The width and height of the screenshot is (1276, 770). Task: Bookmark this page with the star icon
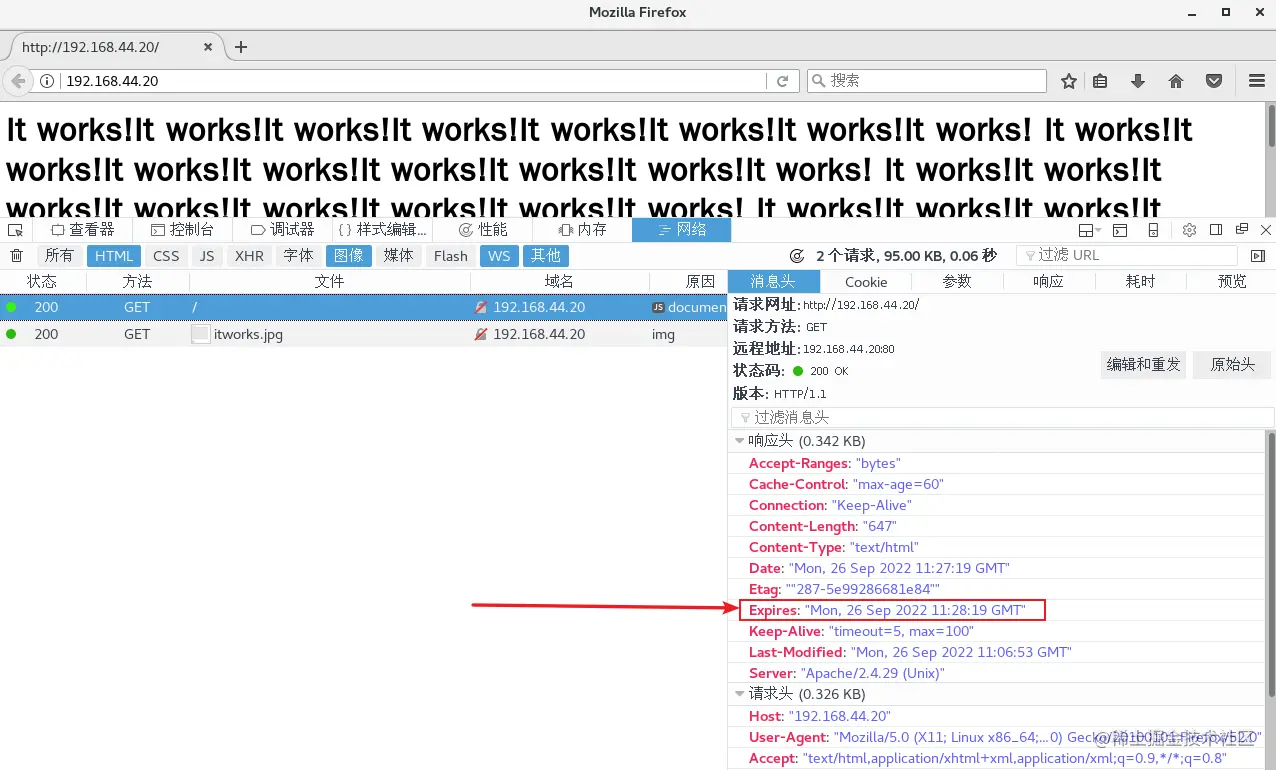(1069, 81)
